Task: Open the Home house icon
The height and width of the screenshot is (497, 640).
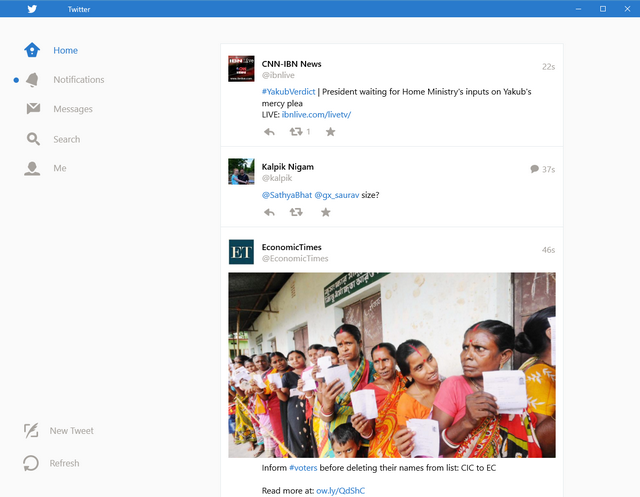Action: [32, 50]
